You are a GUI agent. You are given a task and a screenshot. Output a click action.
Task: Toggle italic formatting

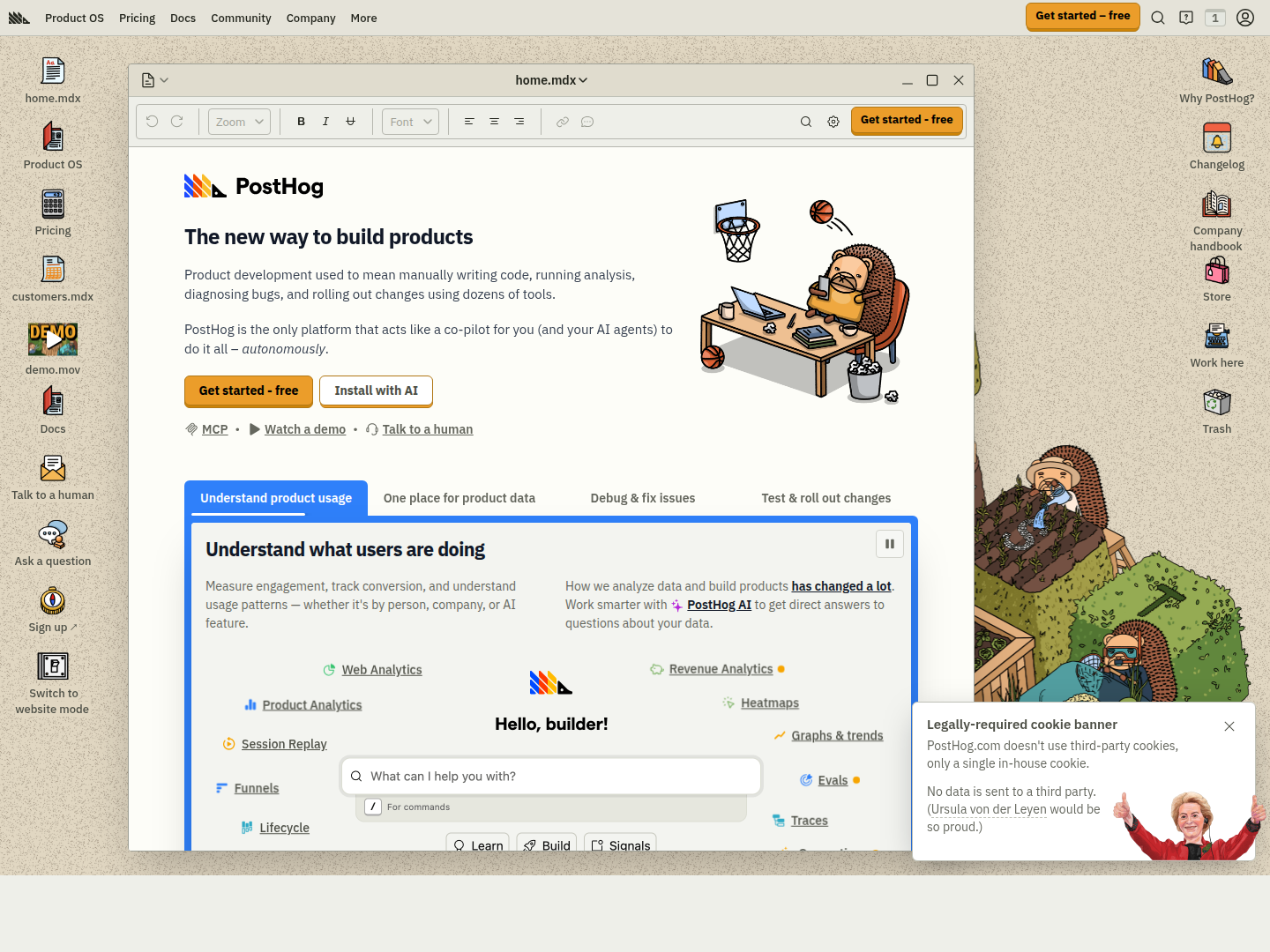pos(325,122)
